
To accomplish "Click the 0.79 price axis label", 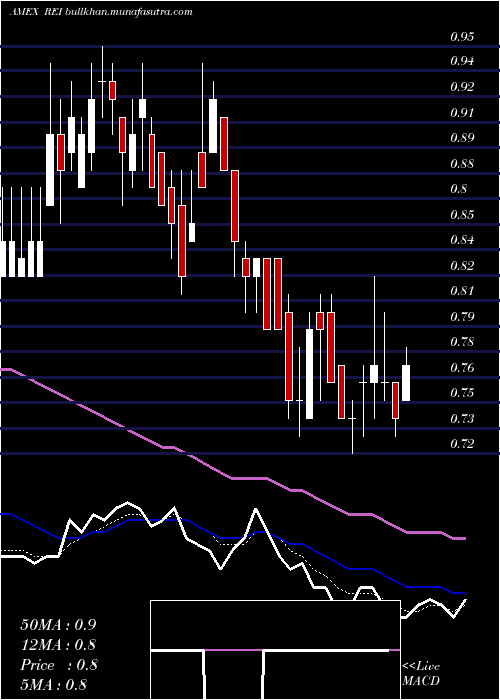I will pos(462,317).
